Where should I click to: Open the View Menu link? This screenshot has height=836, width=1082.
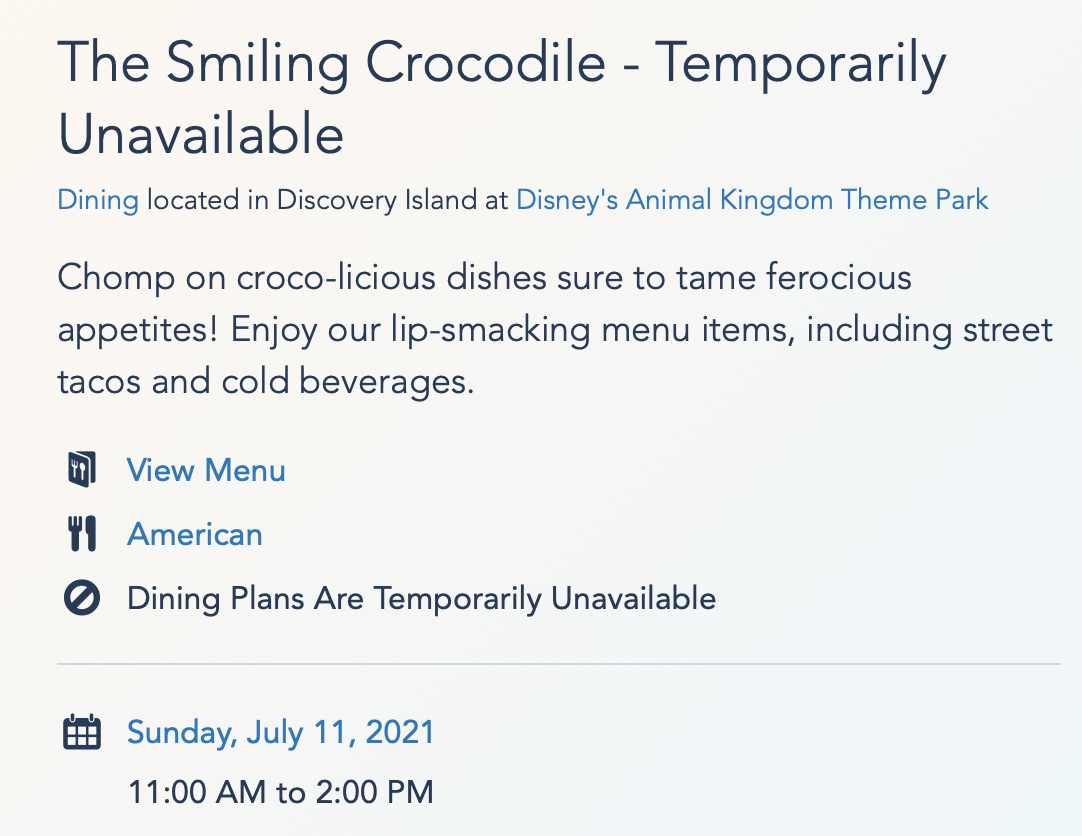206,470
